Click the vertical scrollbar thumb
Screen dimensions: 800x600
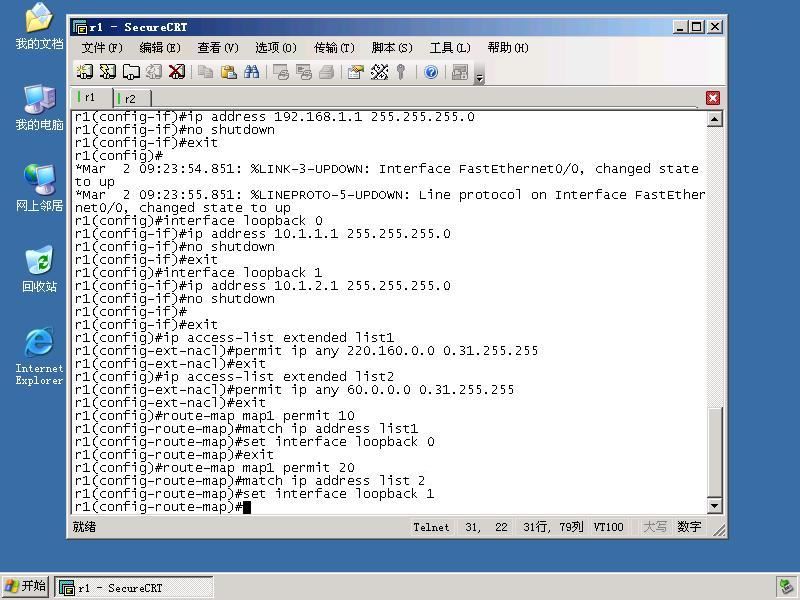click(x=714, y=452)
